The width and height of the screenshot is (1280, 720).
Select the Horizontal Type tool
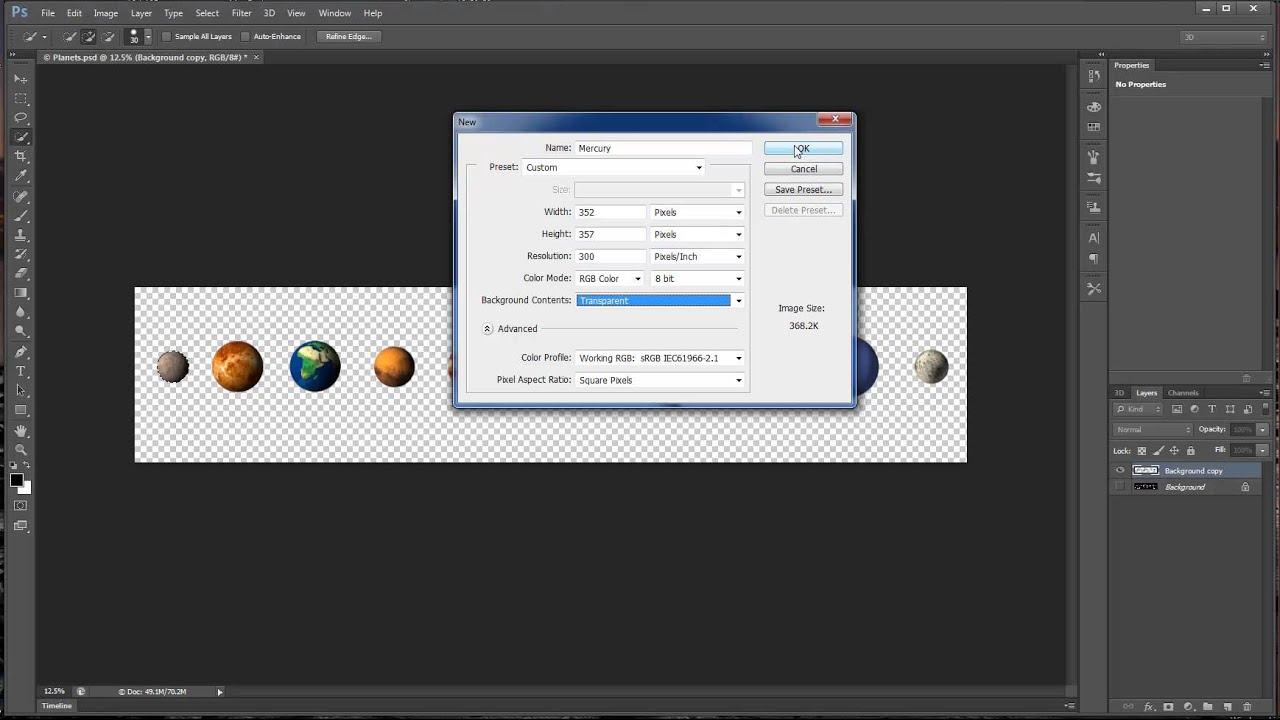[x=21, y=371]
